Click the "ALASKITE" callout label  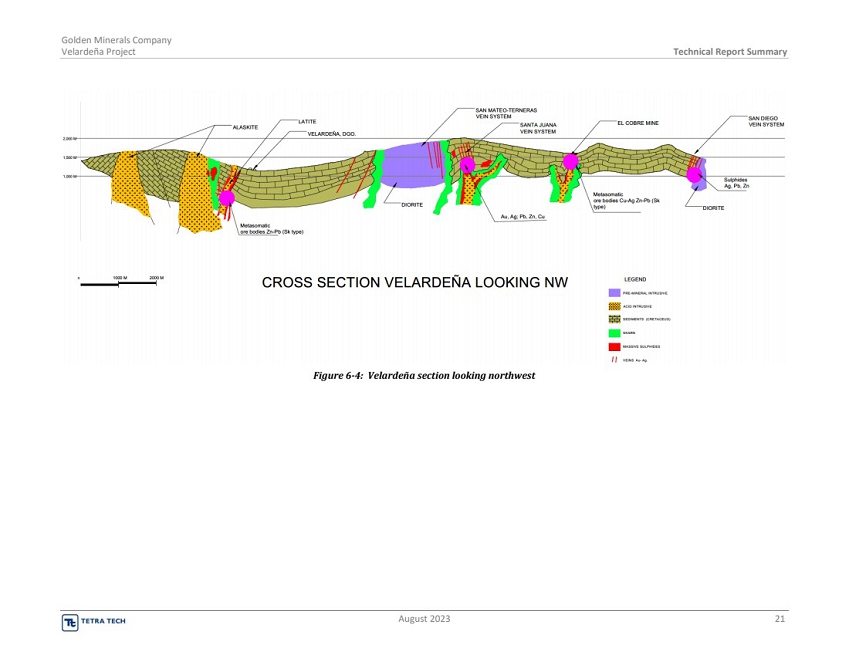[245, 128]
